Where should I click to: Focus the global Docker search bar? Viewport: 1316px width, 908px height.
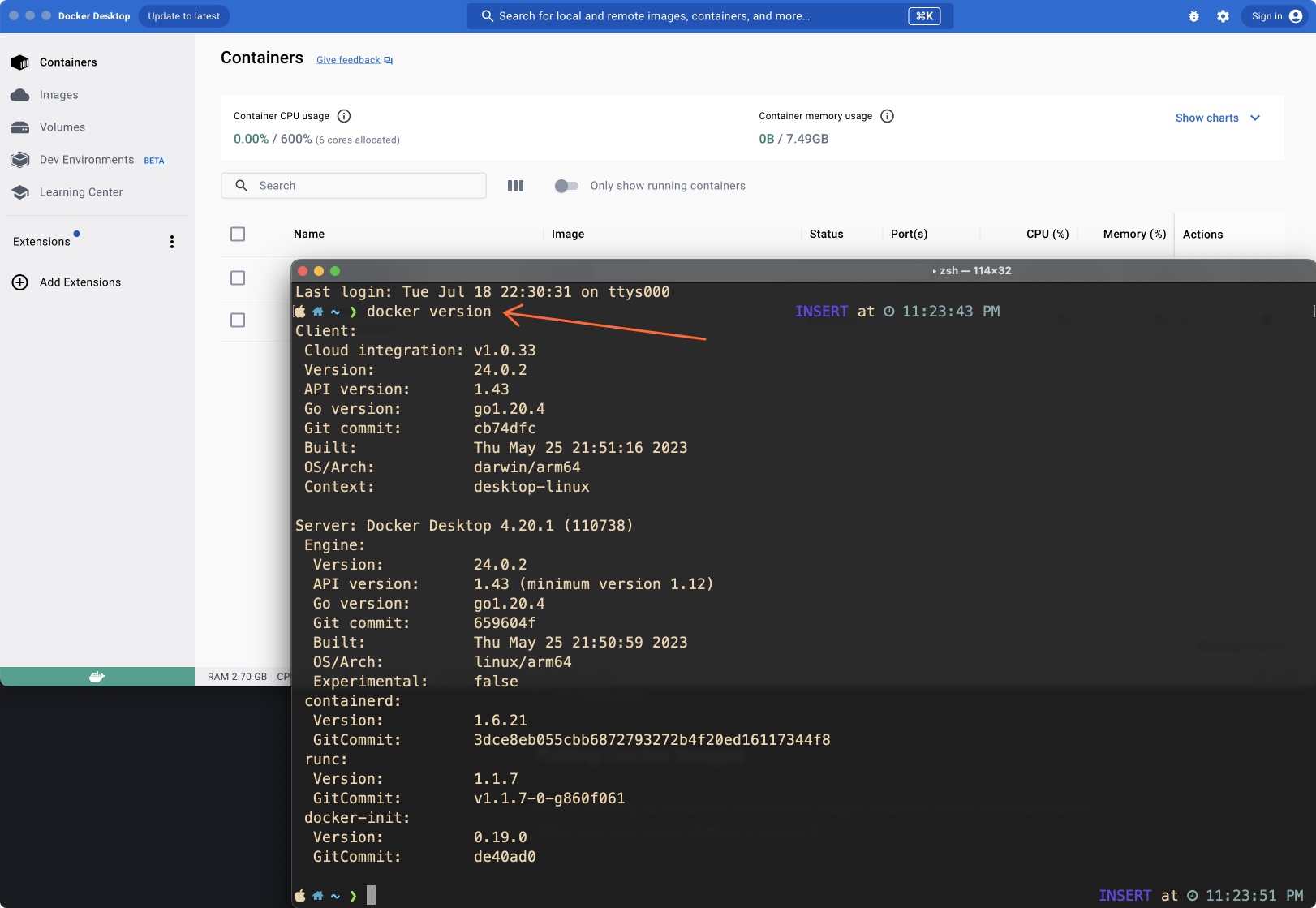coord(710,16)
